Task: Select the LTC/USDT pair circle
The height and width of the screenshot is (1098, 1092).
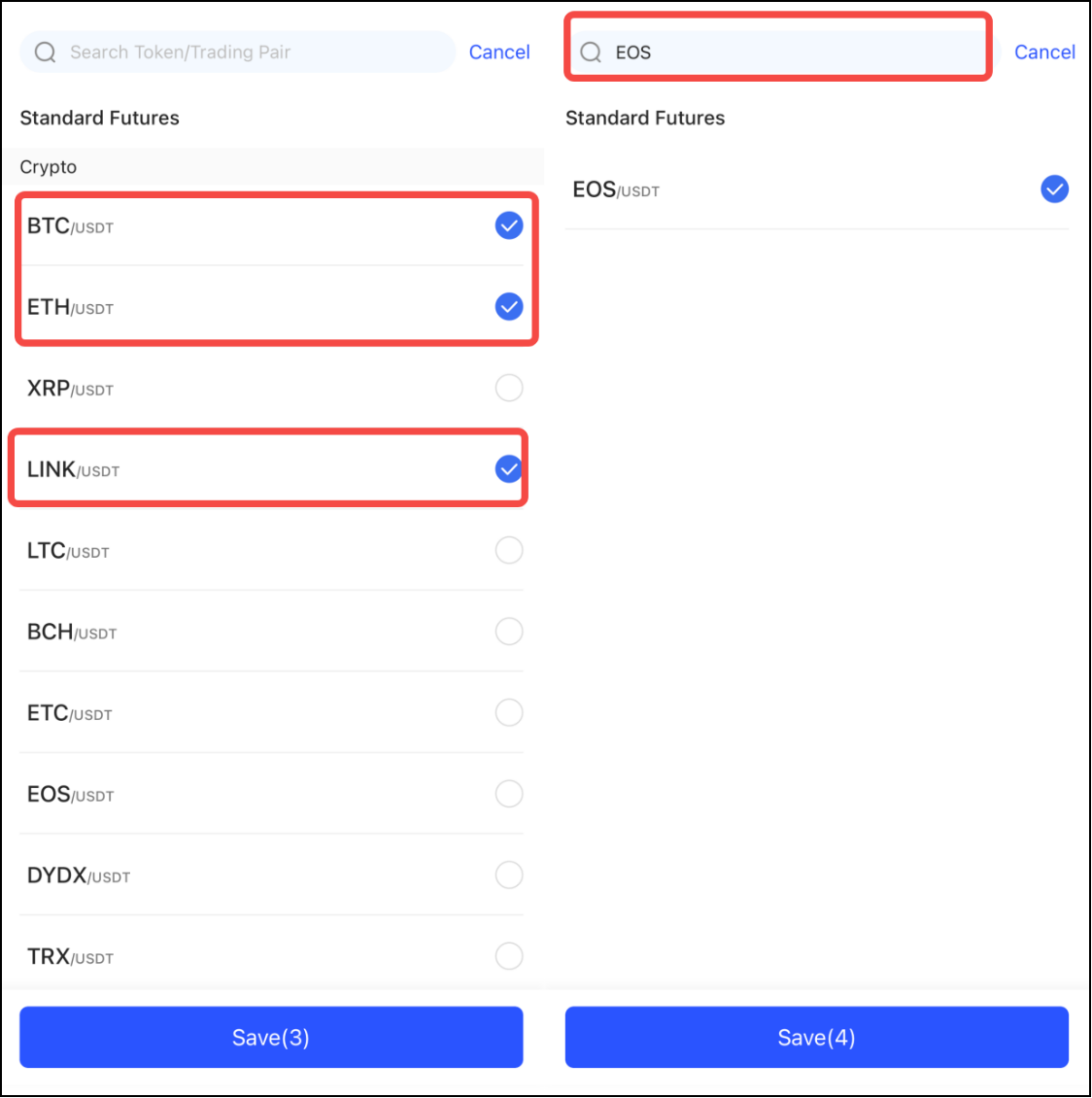Action: coord(509,551)
